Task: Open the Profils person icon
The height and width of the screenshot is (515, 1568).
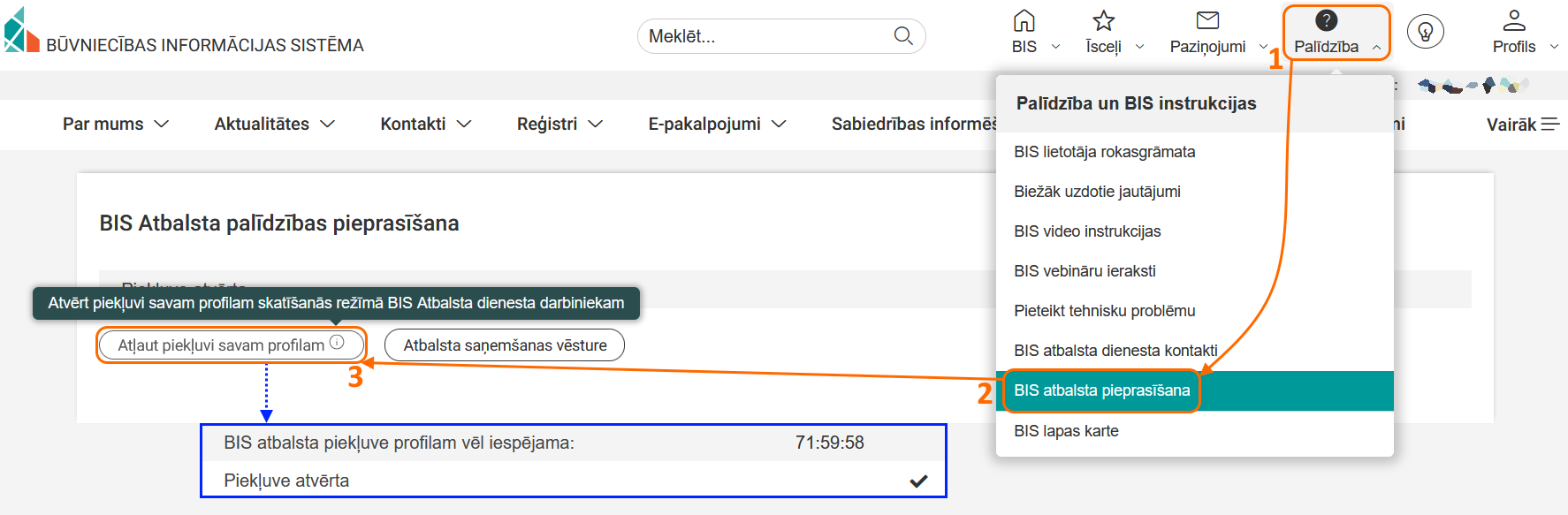Action: (x=1514, y=20)
